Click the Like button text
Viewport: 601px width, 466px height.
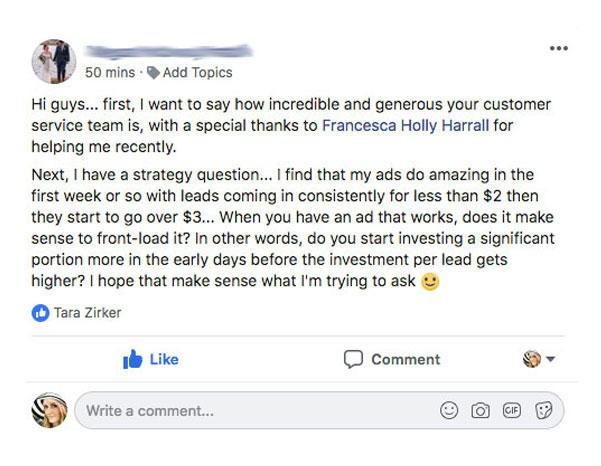tap(164, 359)
